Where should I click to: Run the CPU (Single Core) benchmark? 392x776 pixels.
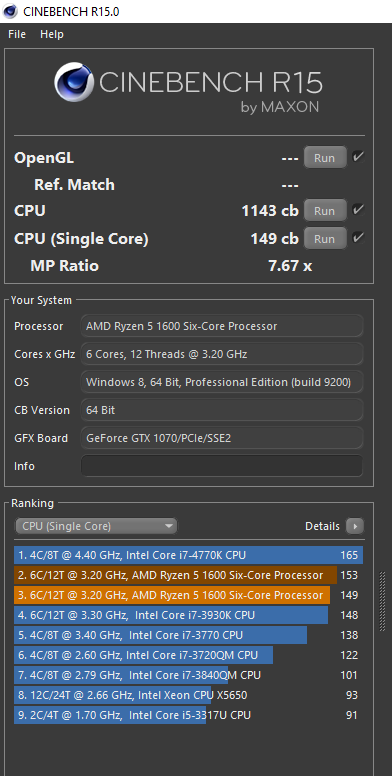(x=325, y=239)
